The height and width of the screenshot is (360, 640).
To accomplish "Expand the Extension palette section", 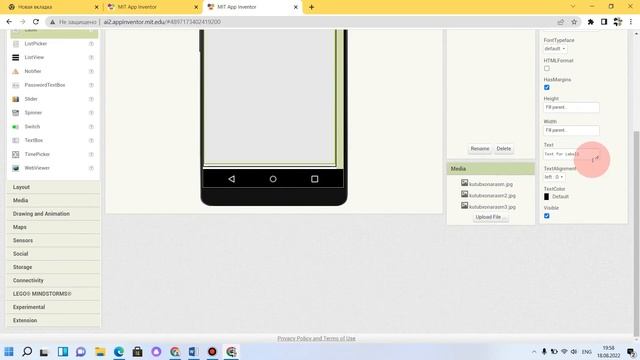I will pyautogui.click(x=53, y=320).
